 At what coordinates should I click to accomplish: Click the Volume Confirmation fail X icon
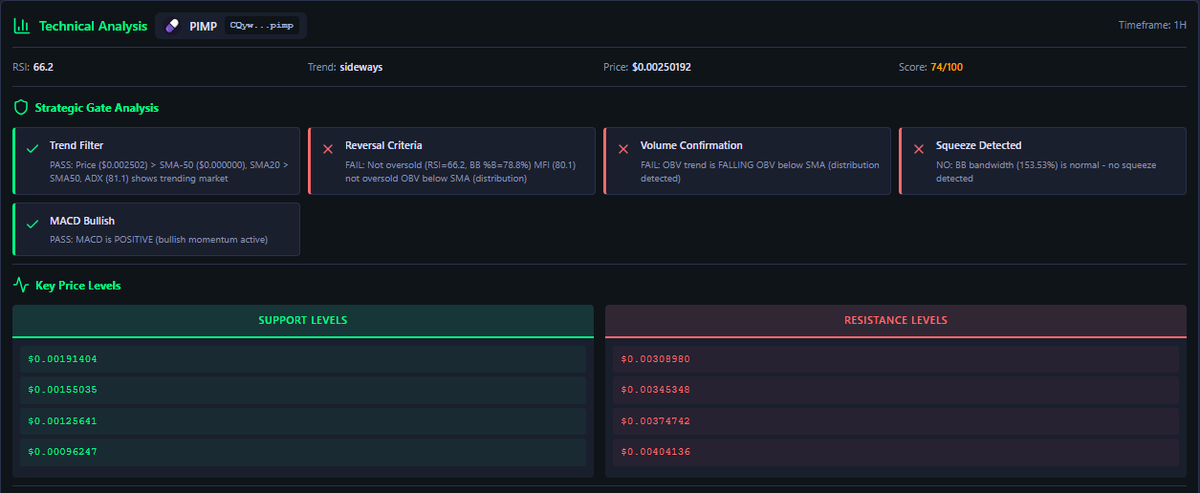point(623,149)
